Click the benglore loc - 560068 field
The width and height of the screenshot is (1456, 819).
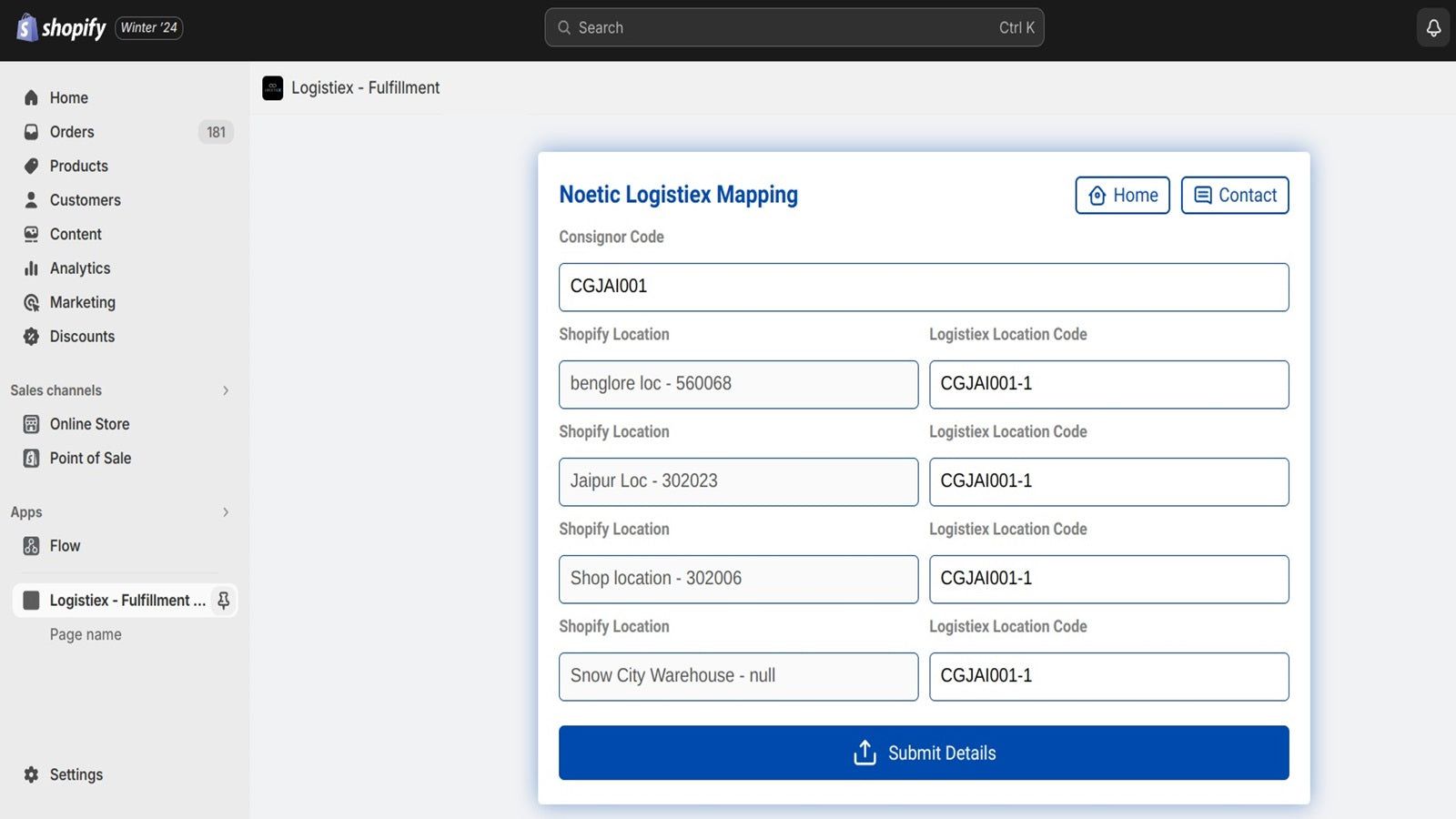pos(738,384)
